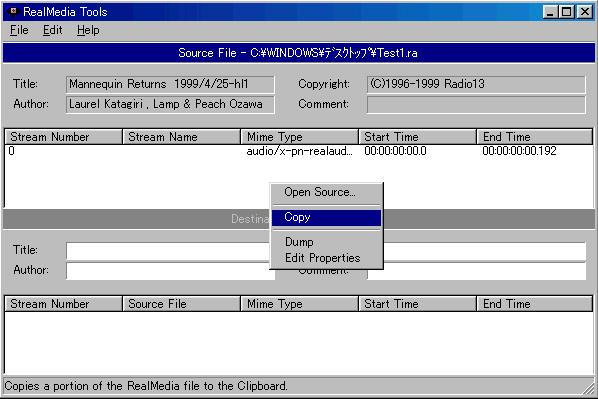Click start time 00:00:00:00.0 cell
This screenshot has width=598, height=399.
tap(395, 151)
